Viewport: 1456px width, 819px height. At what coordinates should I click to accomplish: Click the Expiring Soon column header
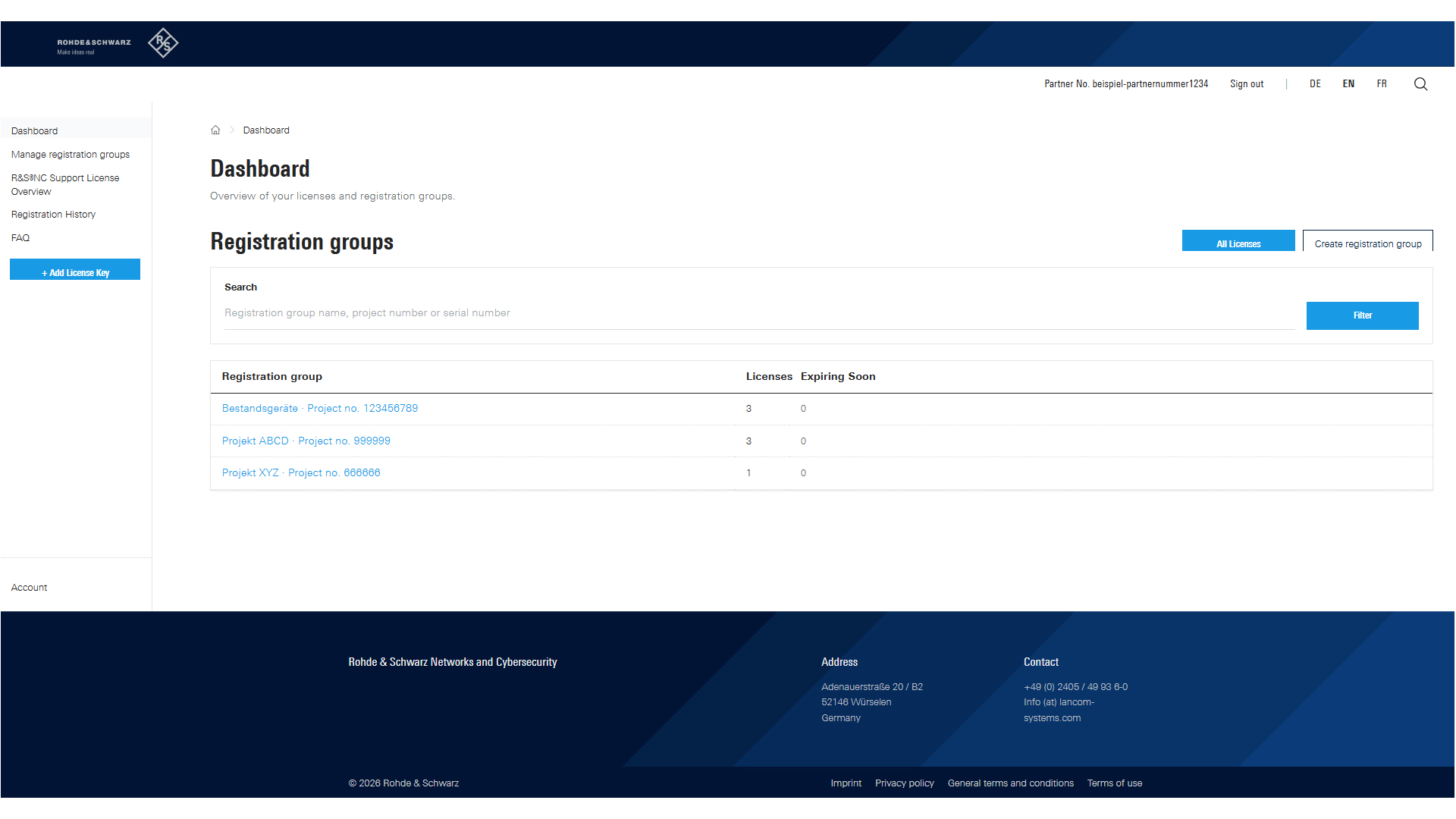pos(838,377)
